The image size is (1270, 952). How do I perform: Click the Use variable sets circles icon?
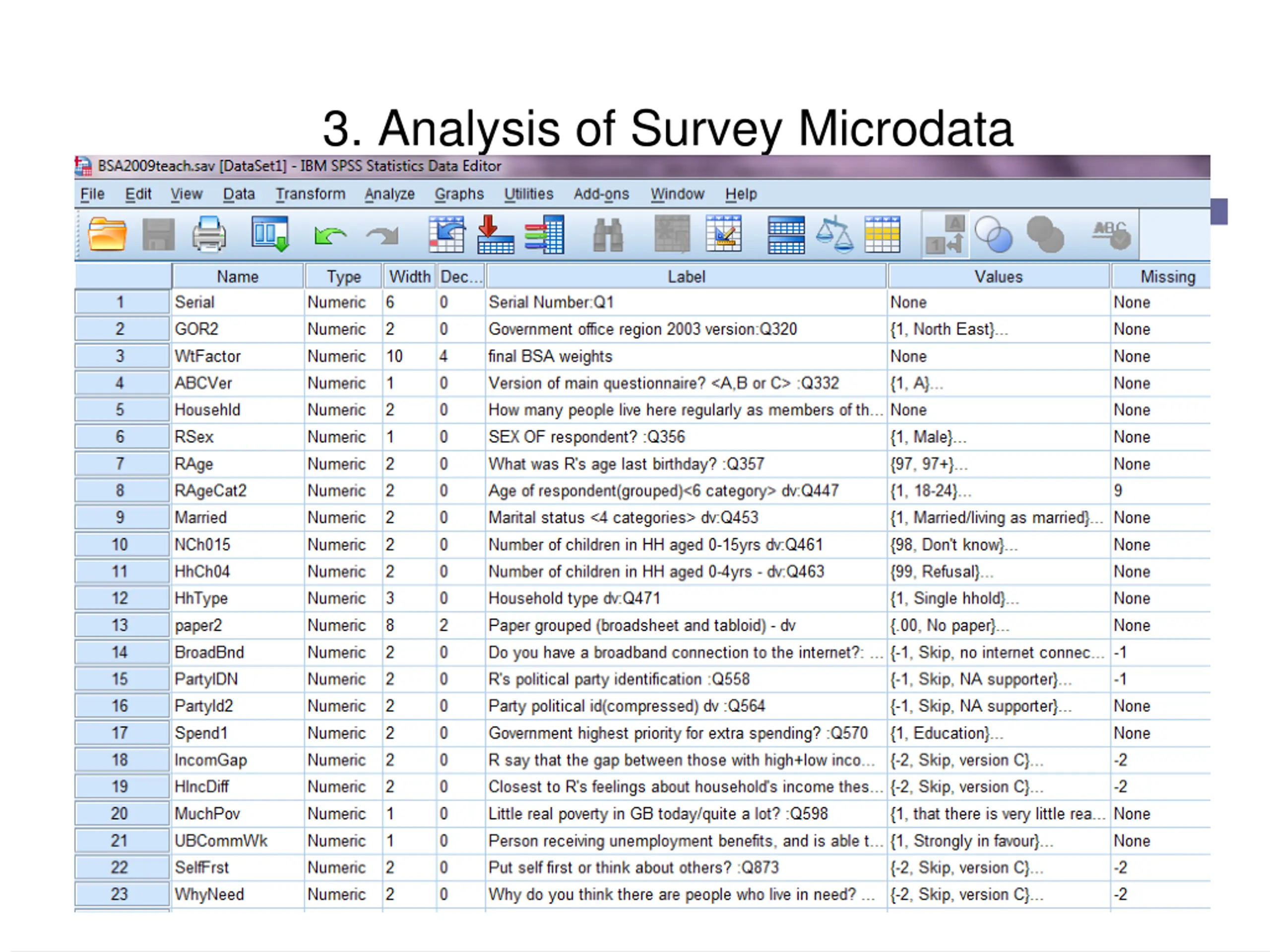[x=993, y=234]
